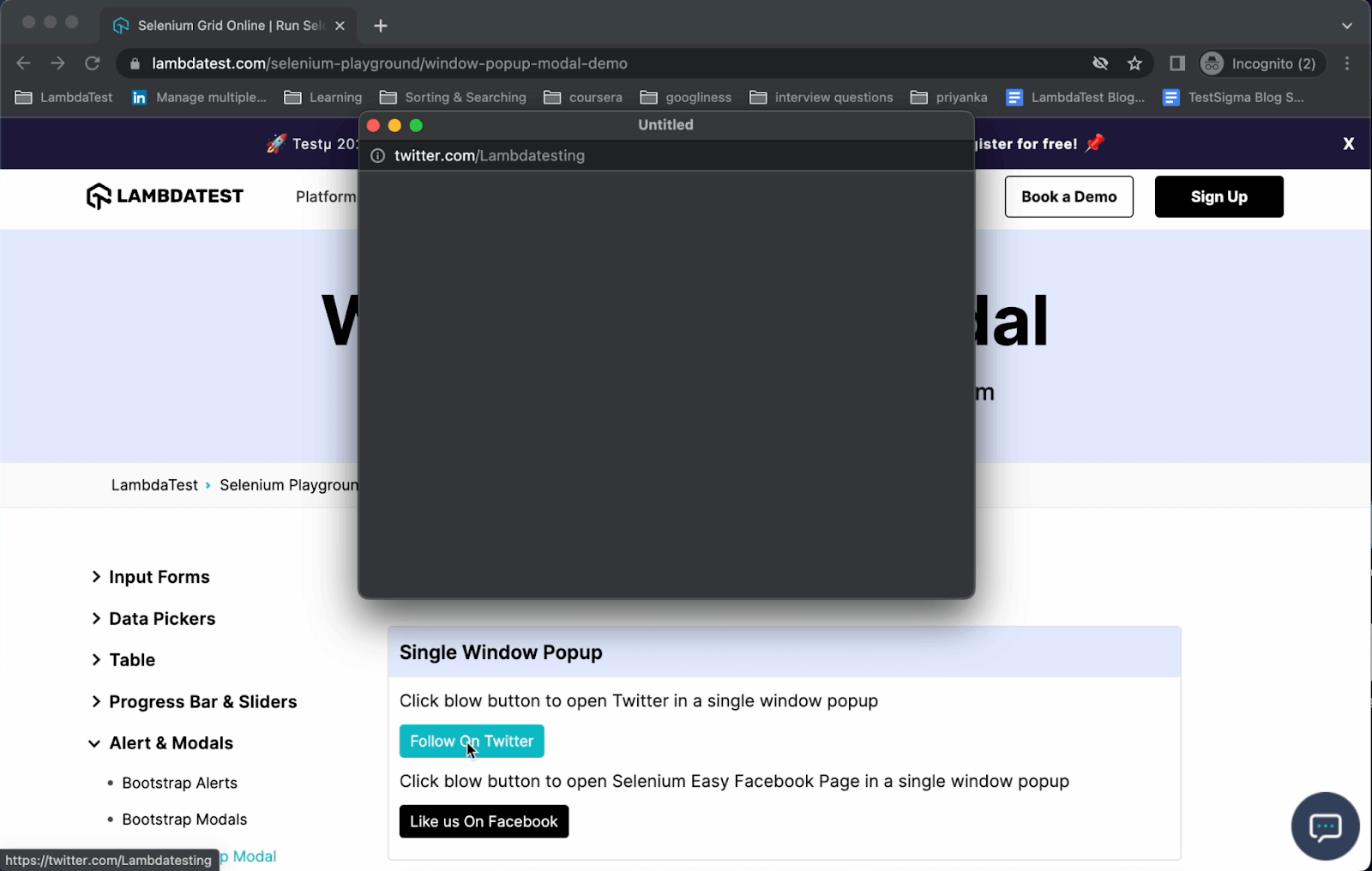This screenshot has width=1372, height=871.
Task: Toggle the browser side panel icon
Action: [1177, 63]
